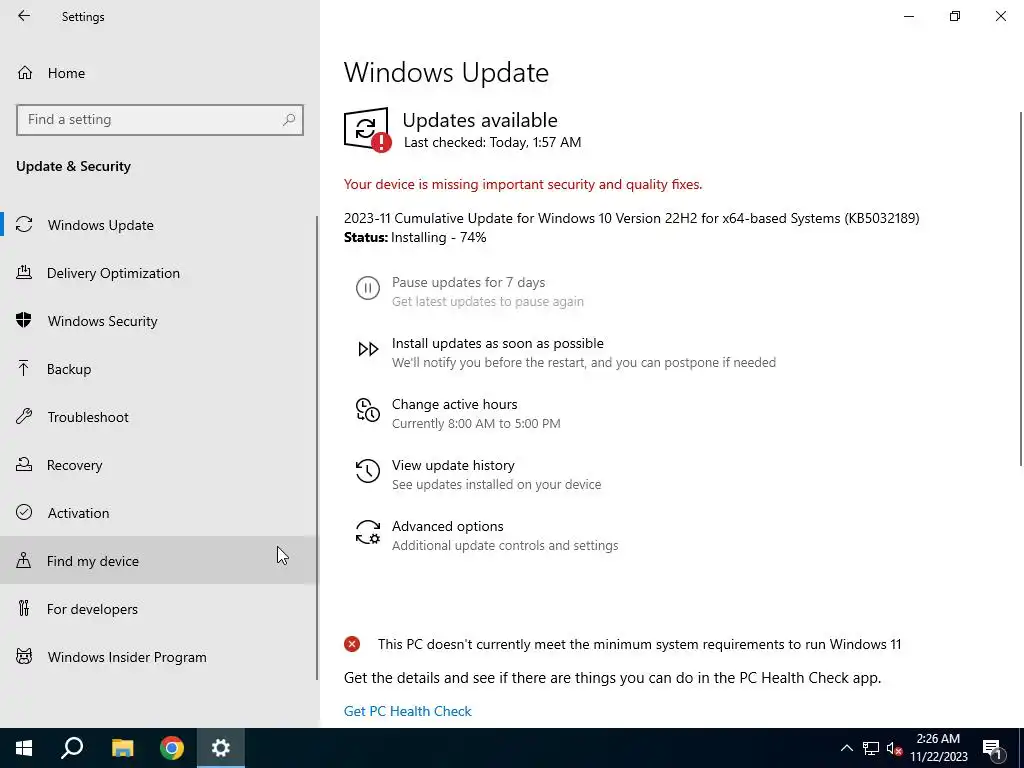Click the Find a setting search box

160,120
